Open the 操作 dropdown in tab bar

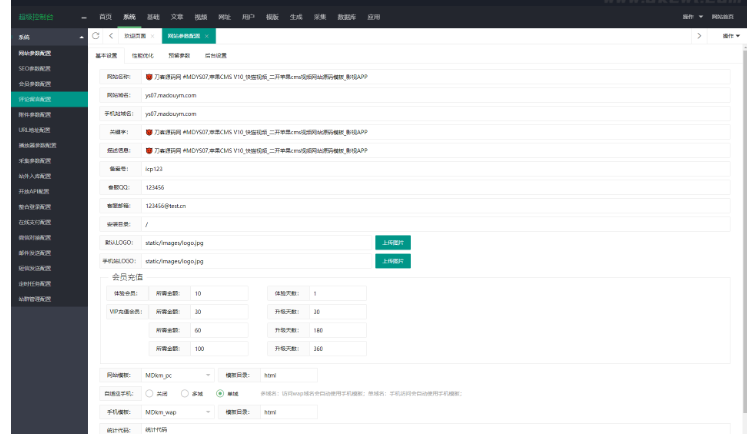tap(731, 36)
